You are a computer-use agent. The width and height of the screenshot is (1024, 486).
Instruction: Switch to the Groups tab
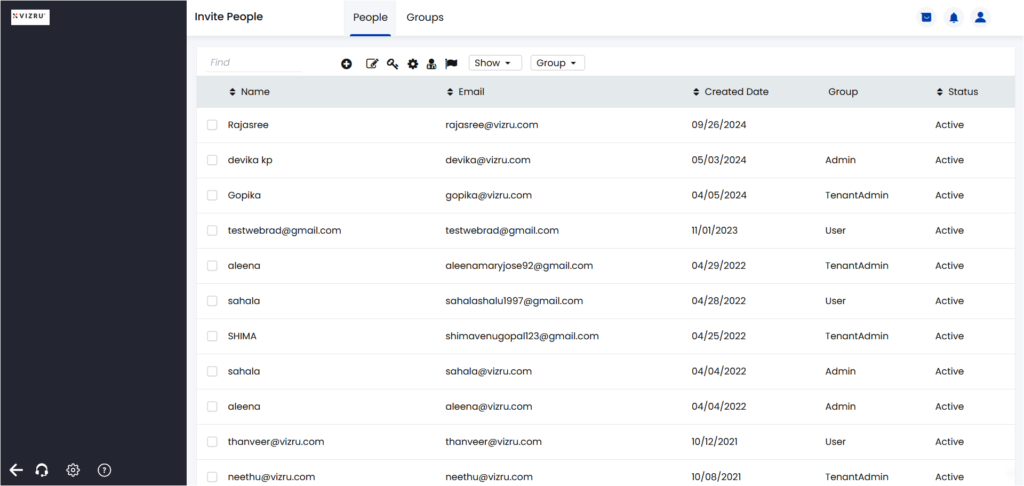(425, 18)
